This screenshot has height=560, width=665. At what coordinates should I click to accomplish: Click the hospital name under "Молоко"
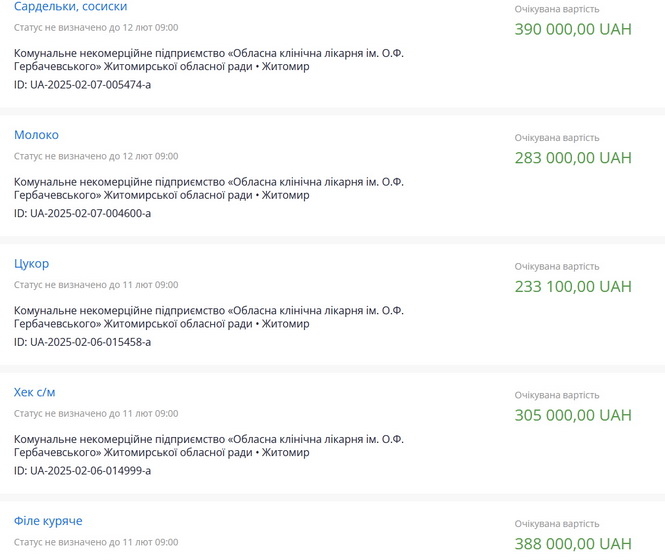(208, 188)
